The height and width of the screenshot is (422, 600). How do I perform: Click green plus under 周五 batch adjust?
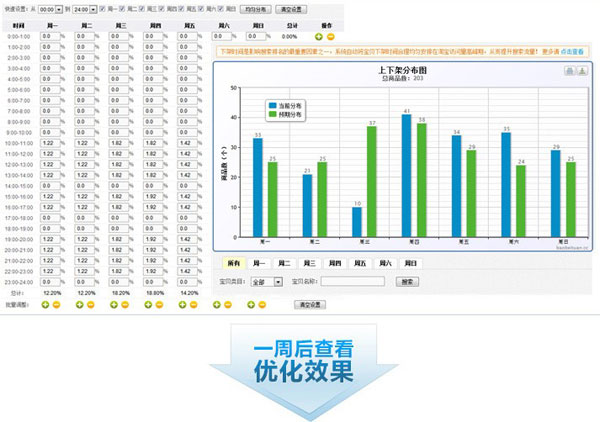tap(183, 304)
